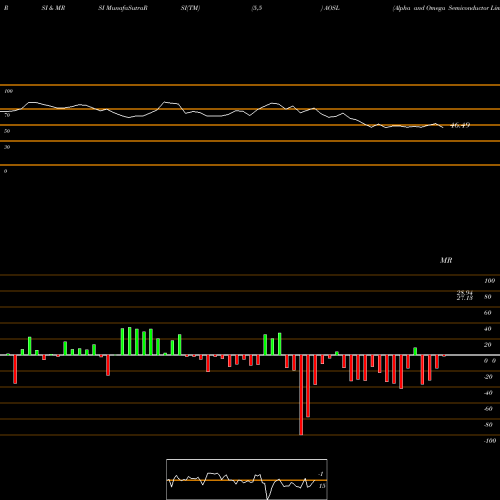Click the "(5,5" parameter text in header

click(257, 8)
